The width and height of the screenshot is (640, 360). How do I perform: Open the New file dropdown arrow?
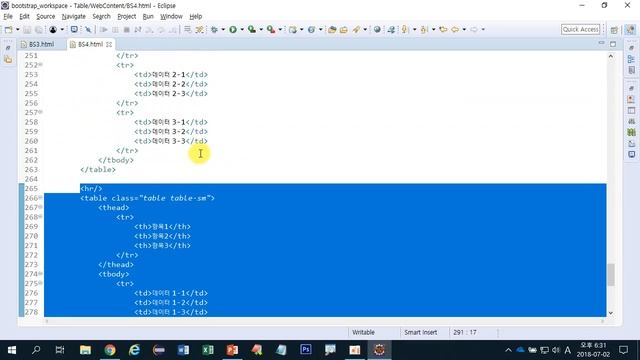coord(17,29)
